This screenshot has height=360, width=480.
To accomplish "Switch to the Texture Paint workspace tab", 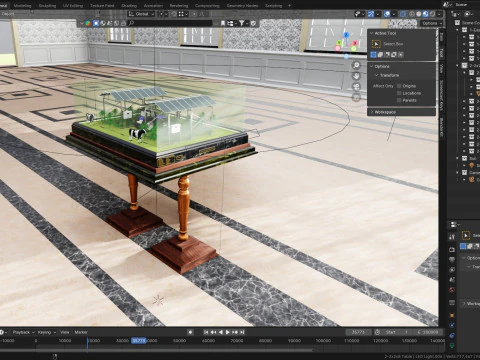I will (102, 5).
